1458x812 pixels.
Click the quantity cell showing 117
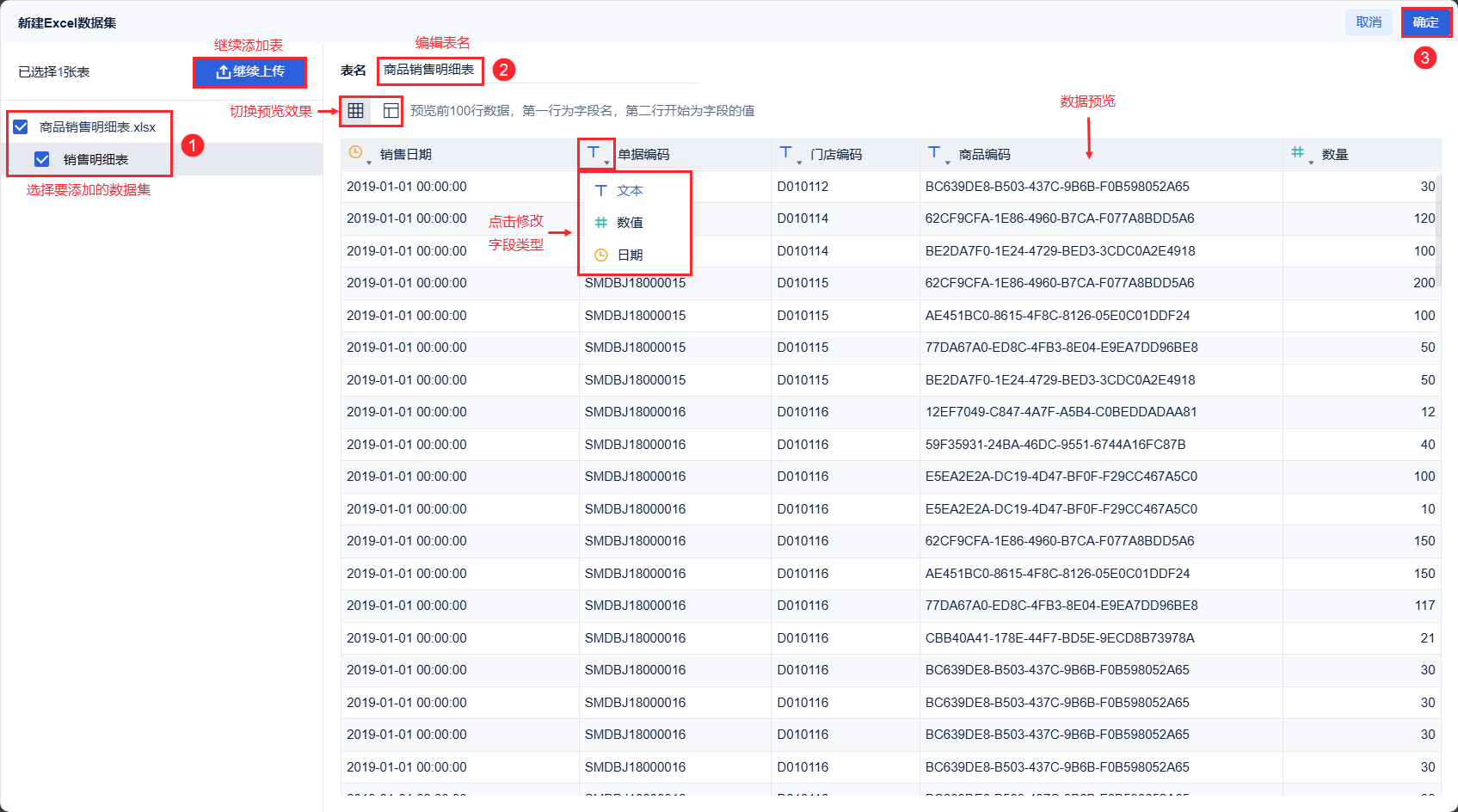coord(1362,606)
